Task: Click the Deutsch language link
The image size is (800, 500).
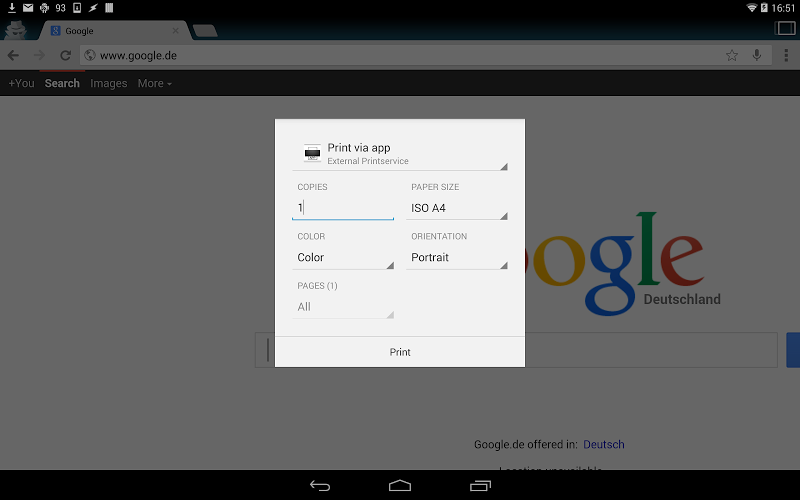Action: point(604,444)
